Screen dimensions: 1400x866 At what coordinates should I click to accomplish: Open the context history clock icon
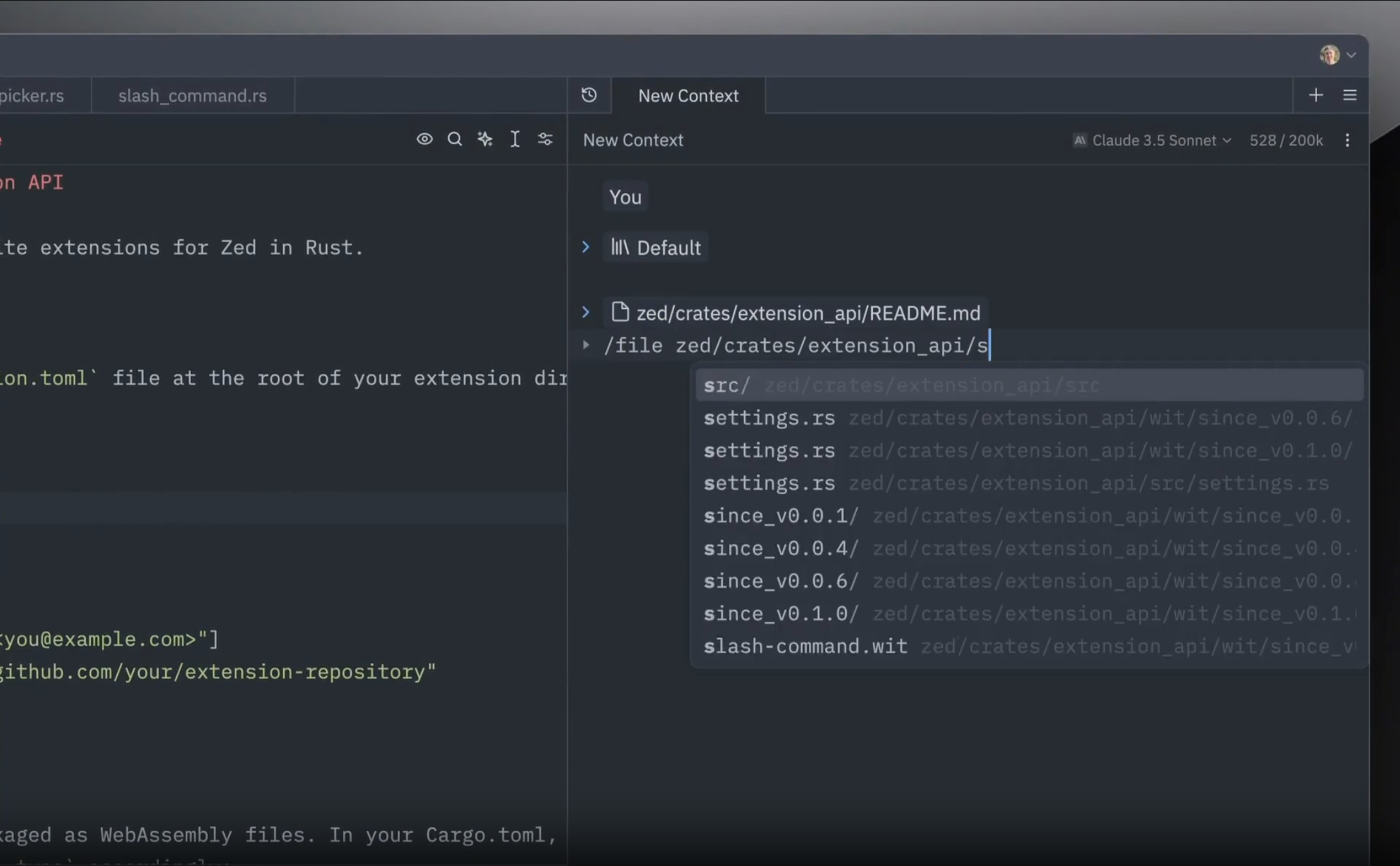click(589, 95)
